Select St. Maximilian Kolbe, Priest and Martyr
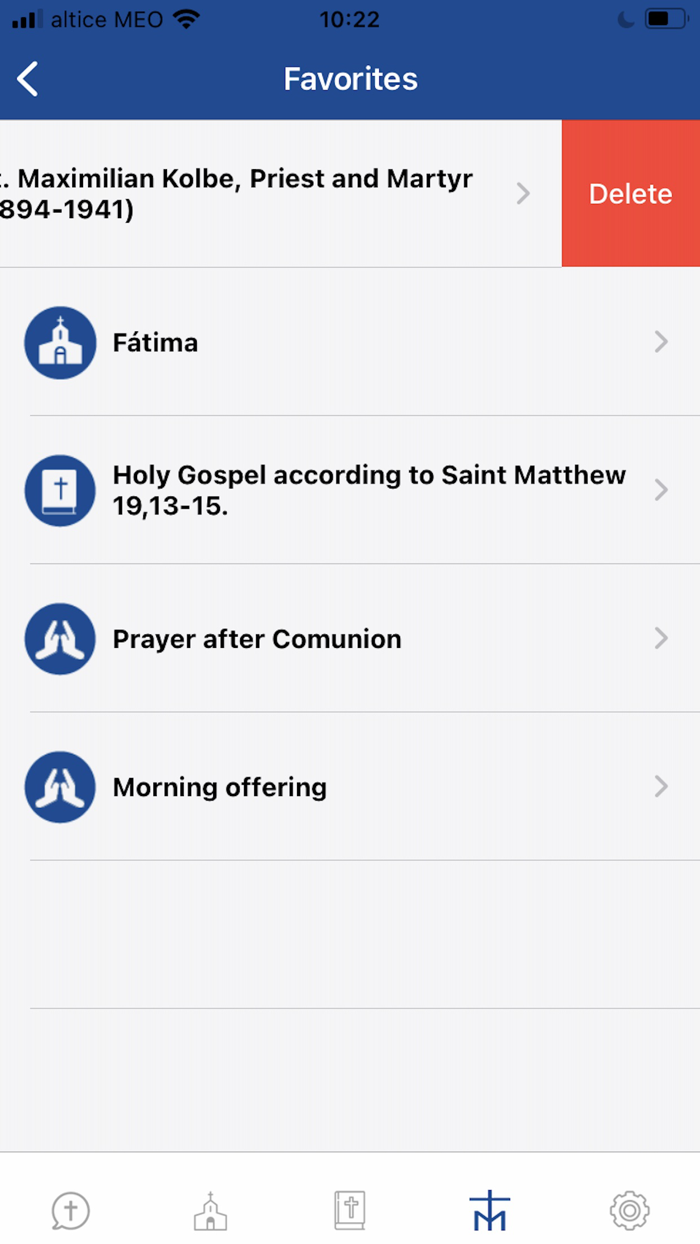This screenshot has width=700, height=1244. [250, 193]
